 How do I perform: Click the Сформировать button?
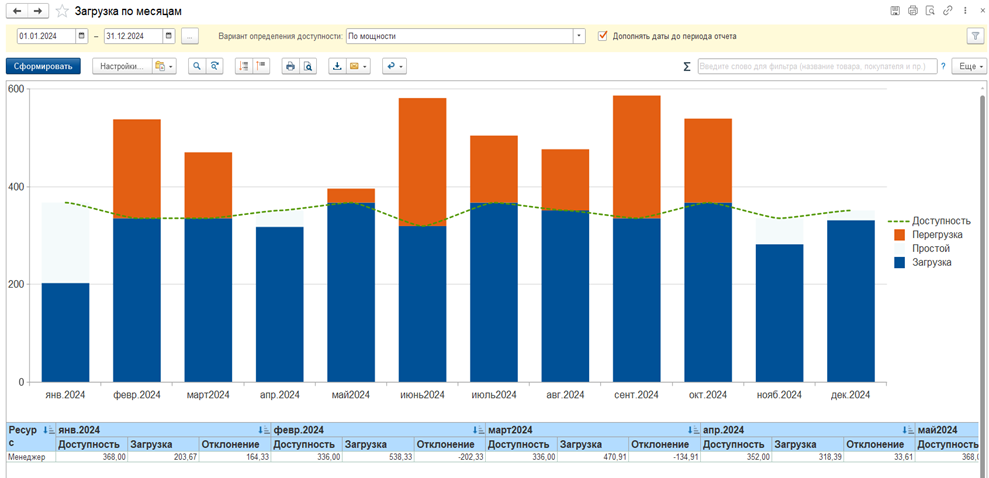(43, 67)
